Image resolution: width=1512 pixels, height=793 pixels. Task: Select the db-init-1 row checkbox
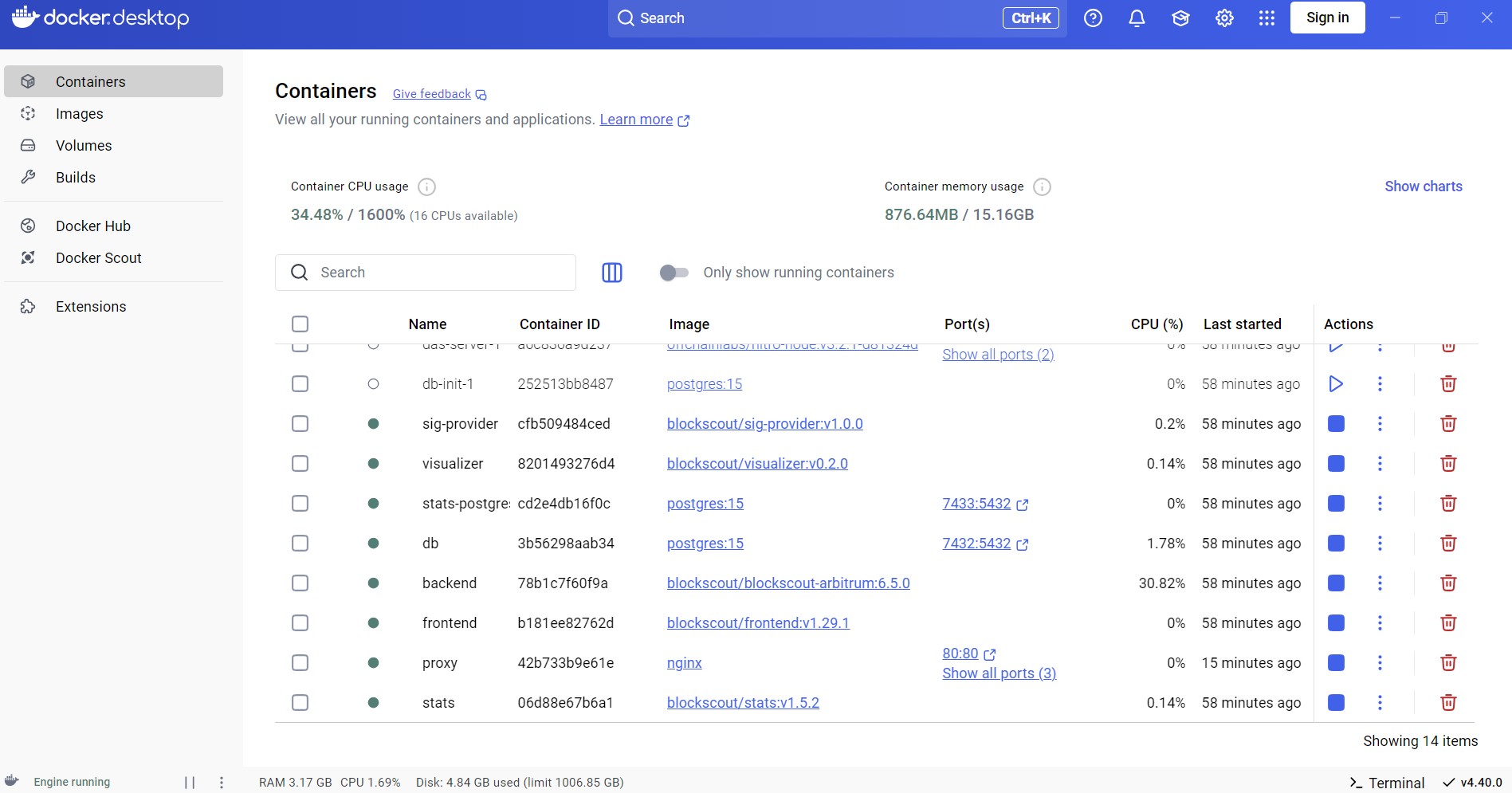pyautogui.click(x=300, y=384)
